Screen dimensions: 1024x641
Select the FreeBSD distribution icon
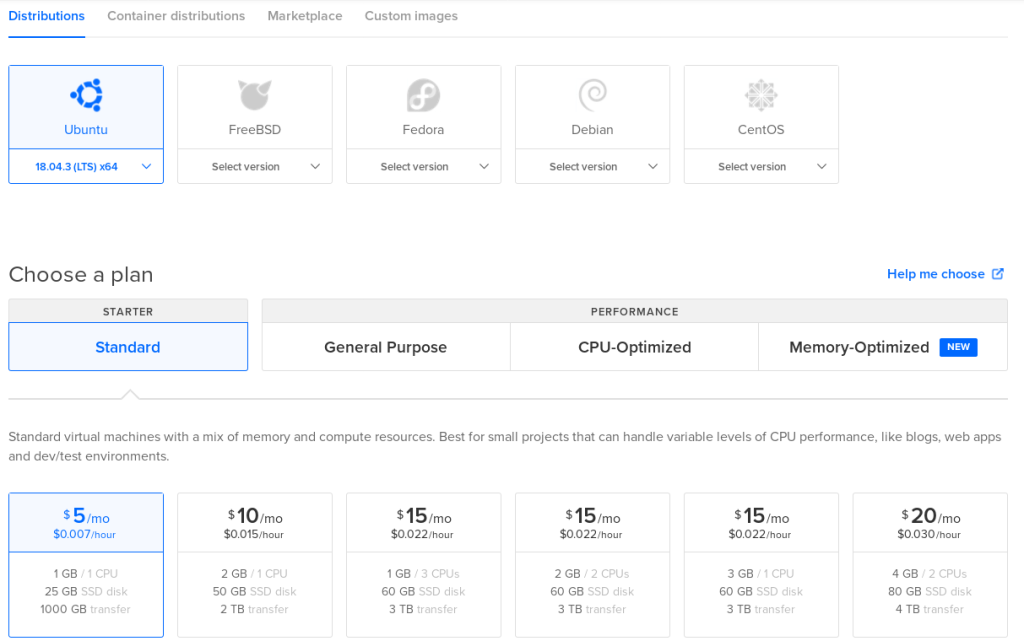pyautogui.click(x=255, y=96)
